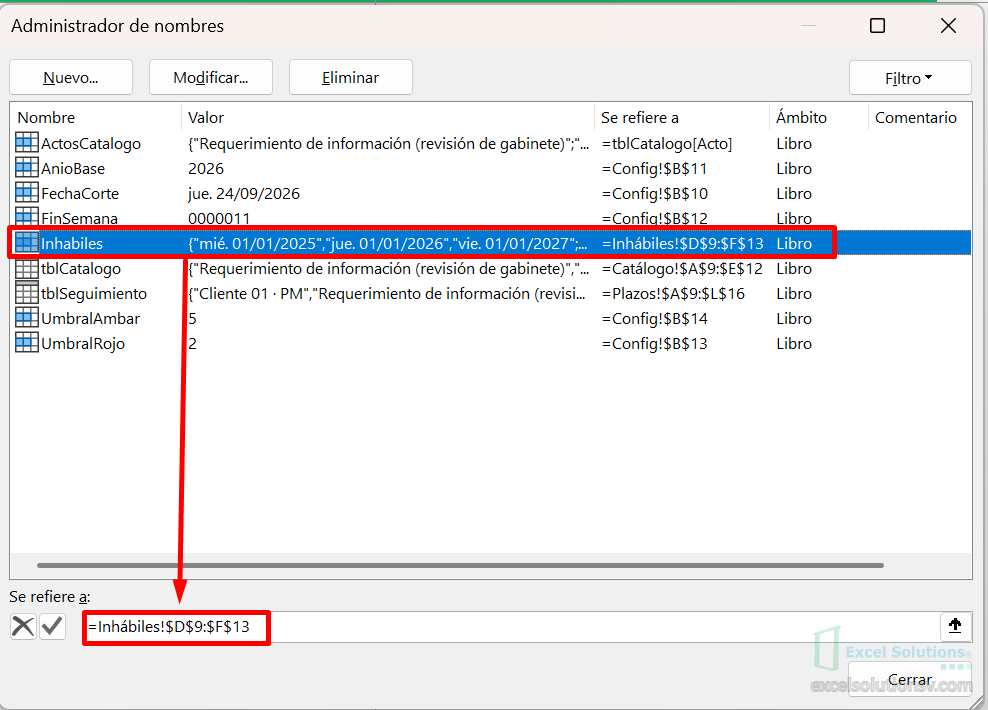988x710 pixels.
Task: Click the tblSeguimiento table icon
Action: point(26,293)
